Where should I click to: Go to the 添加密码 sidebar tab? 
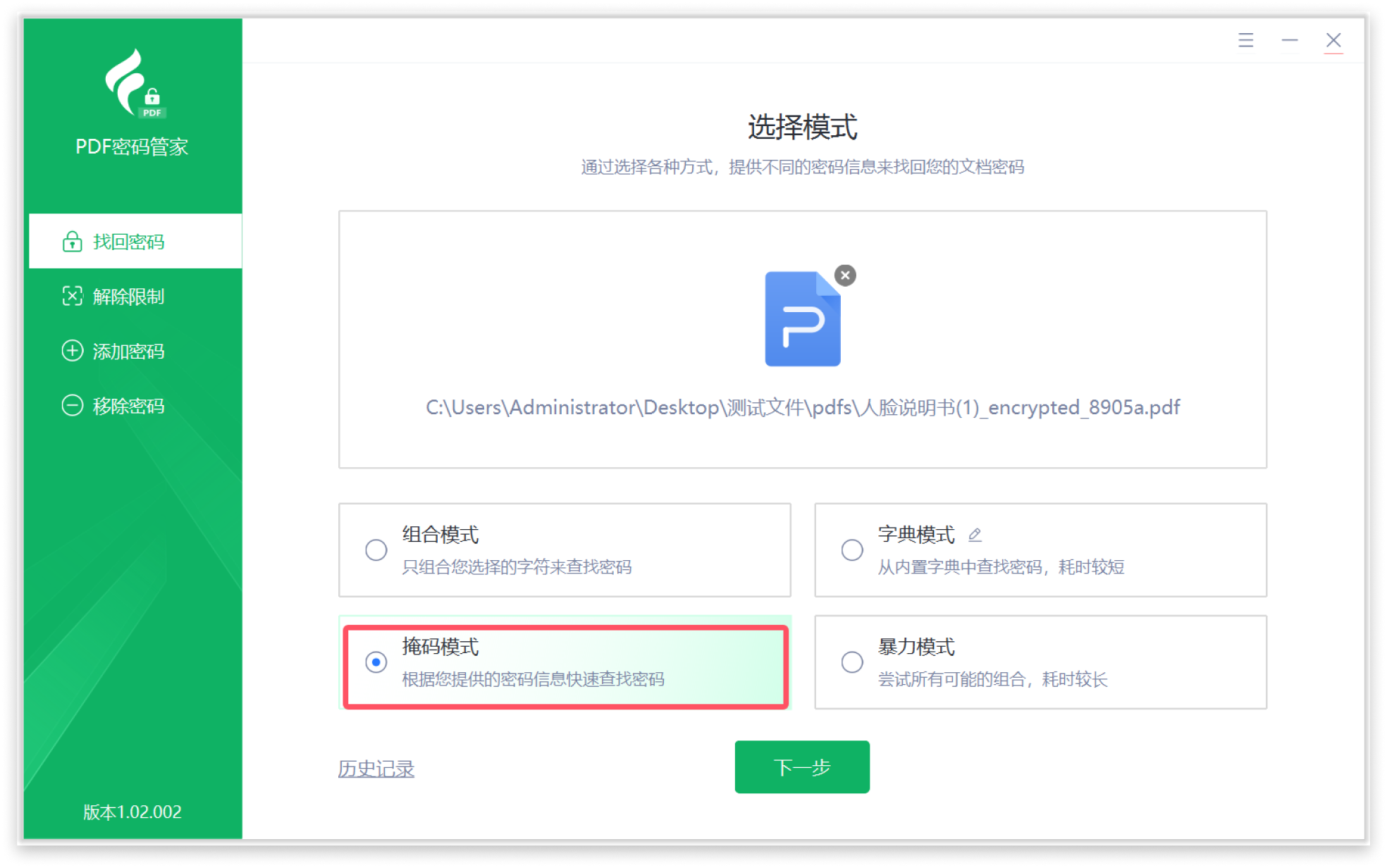click(x=135, y=351)
